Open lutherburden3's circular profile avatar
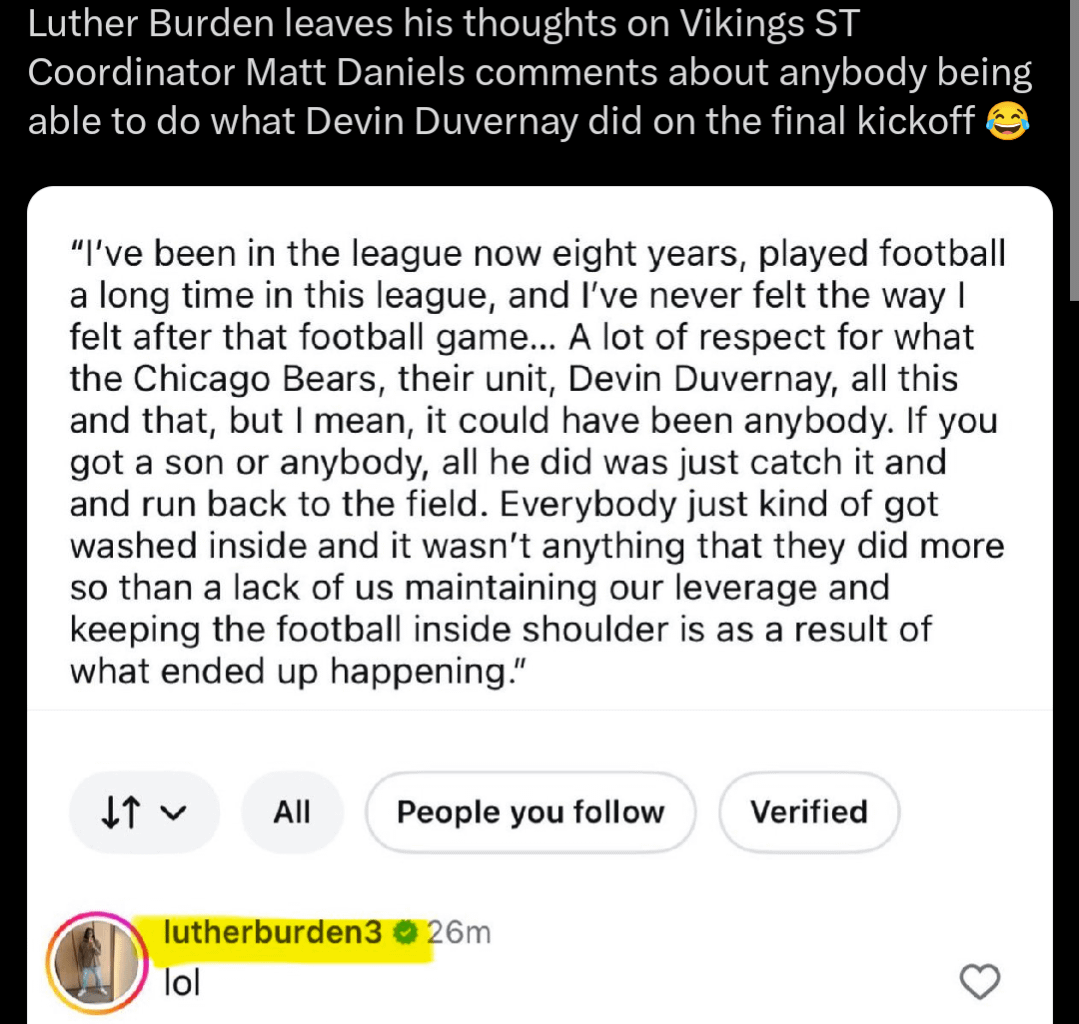Viewport: 1079px width, 1024px height. [x=95, y=961]
